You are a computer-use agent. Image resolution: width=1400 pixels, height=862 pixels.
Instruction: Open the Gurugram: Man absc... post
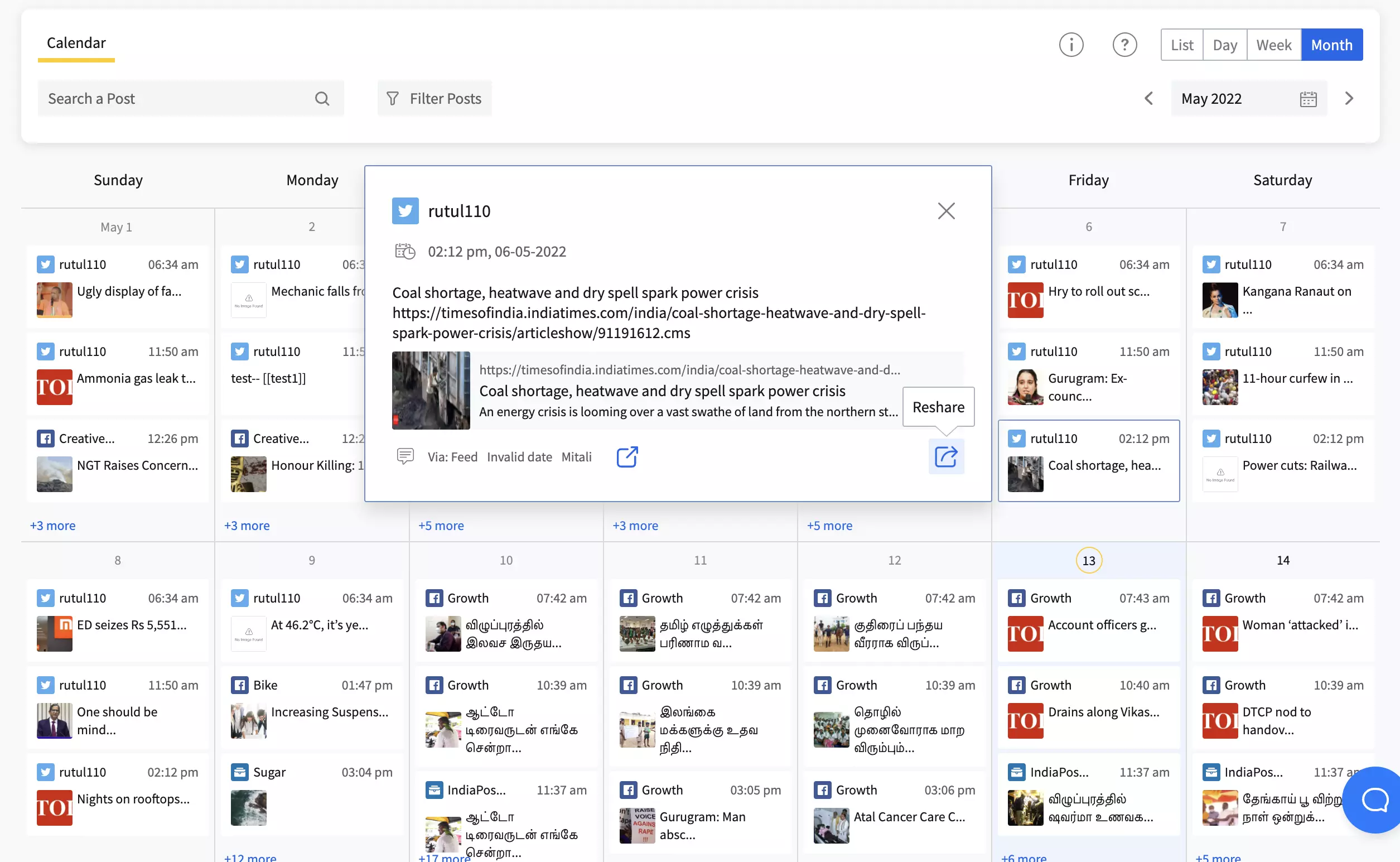click(699, 812)
